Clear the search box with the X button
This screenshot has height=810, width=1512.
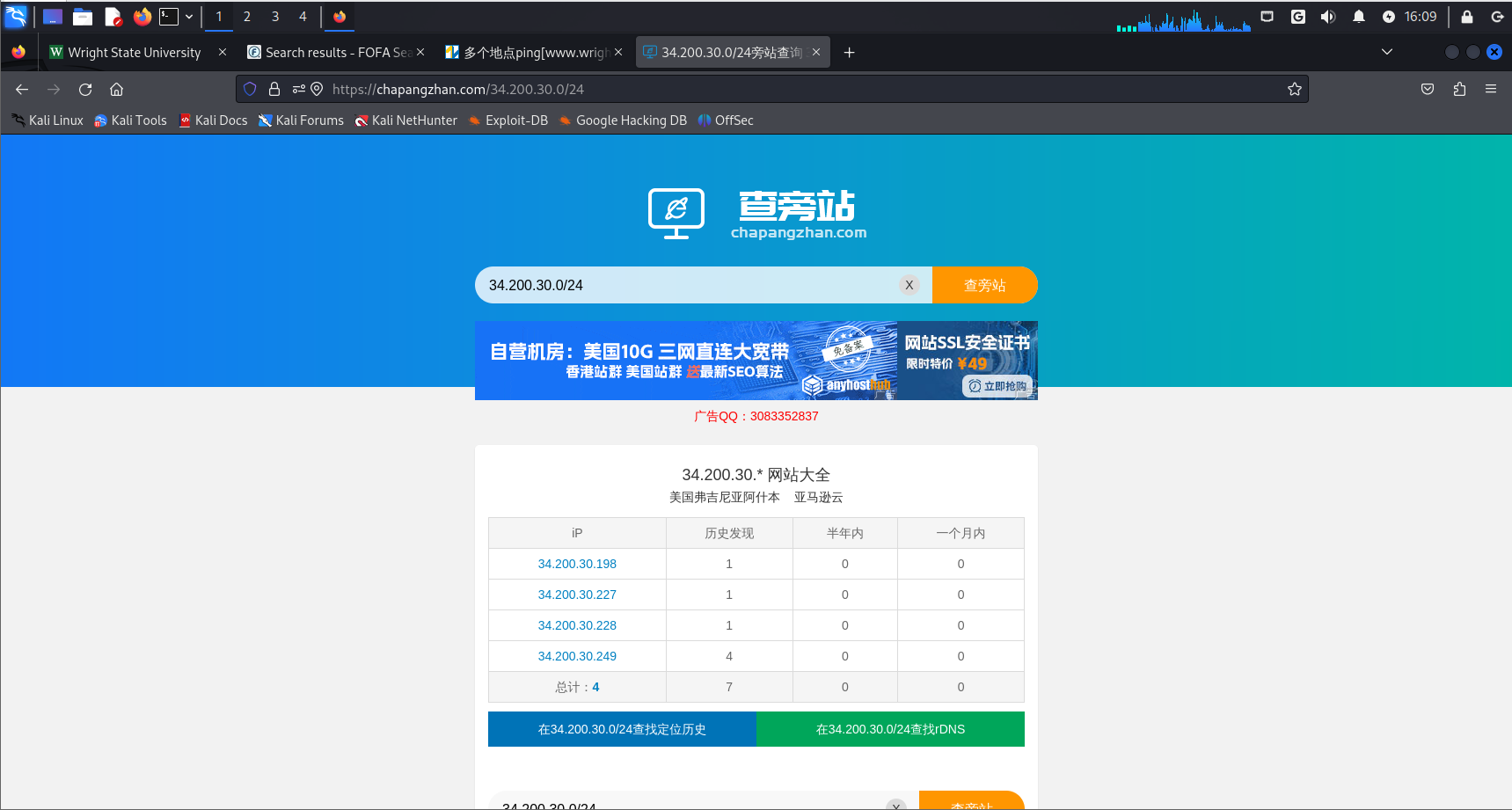[909, 285]
